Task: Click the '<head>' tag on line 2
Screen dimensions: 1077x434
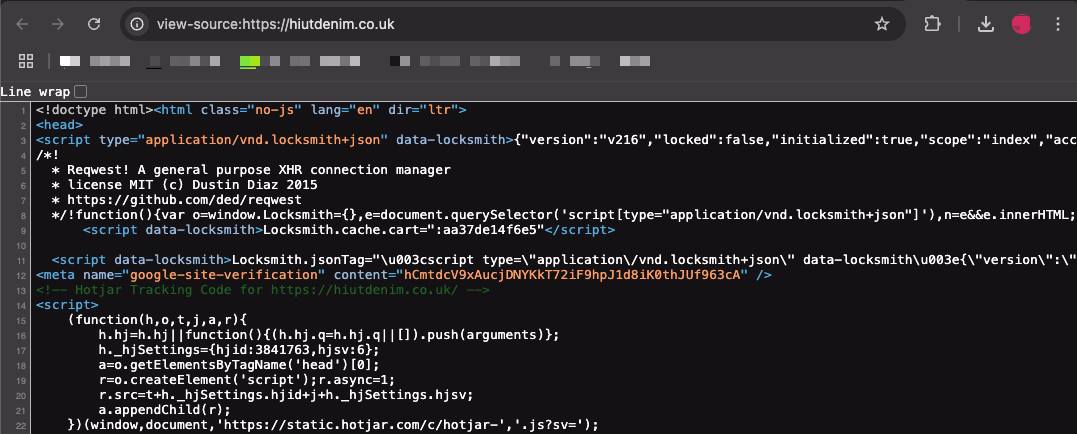Action: pos(60,125)
